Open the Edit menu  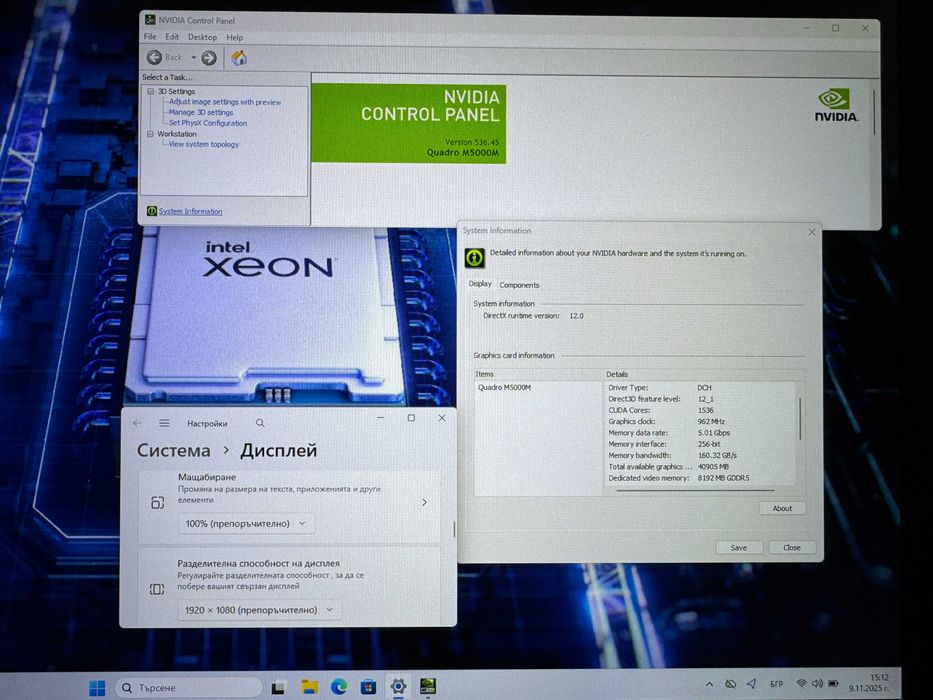coord(172,37)
